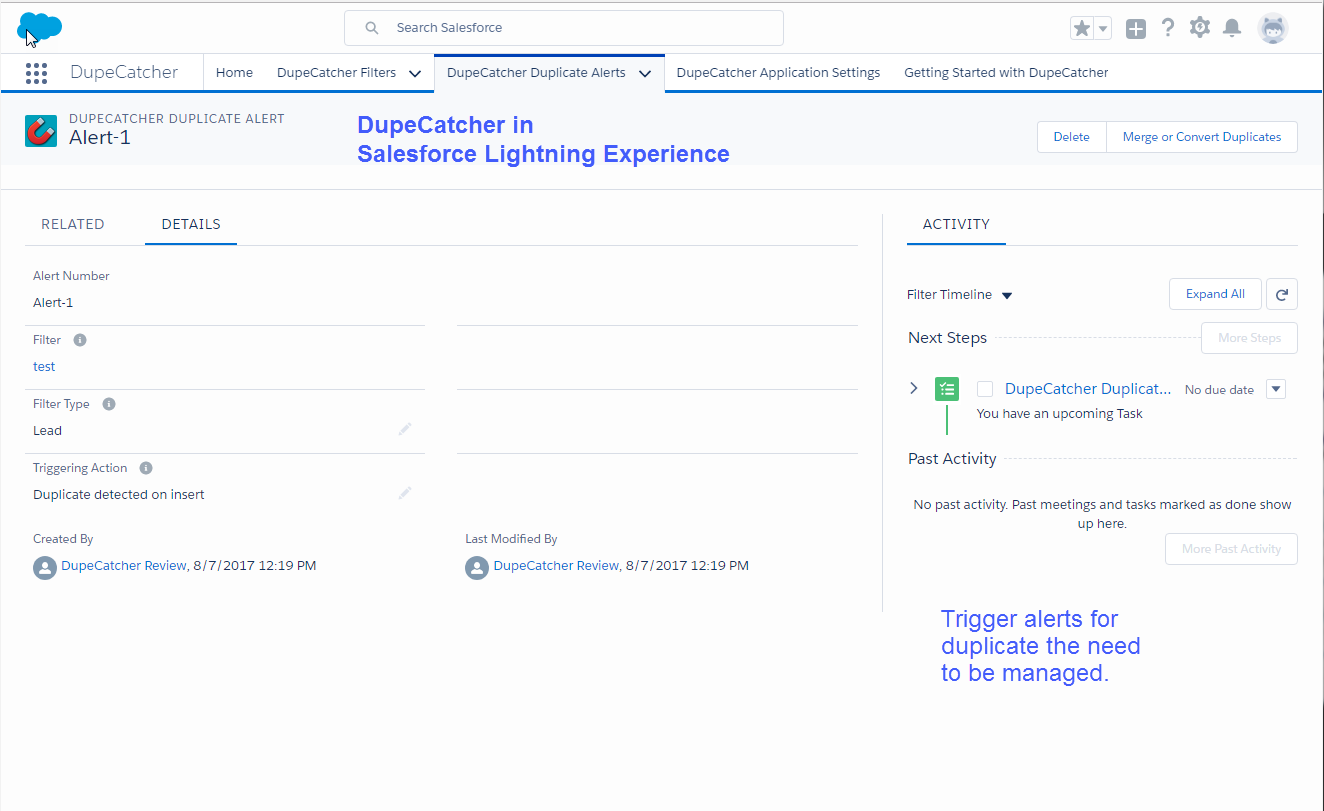The height and width of the screenshot is (811, 1324).
Task: Click the More Steps button
Action: (1249, 338)
